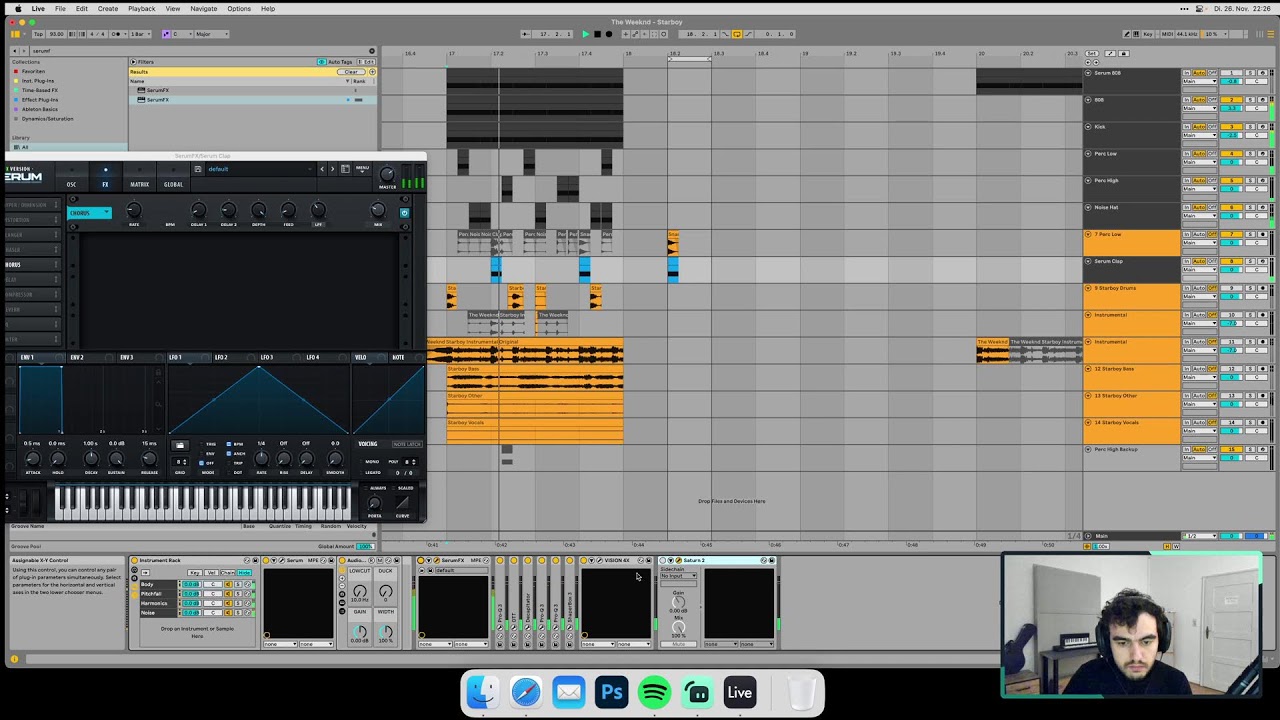The width and height of the screenshot is (1280, 720).
Task: Toggle Instrument Rack device activator
Action: tap(134, 560)
